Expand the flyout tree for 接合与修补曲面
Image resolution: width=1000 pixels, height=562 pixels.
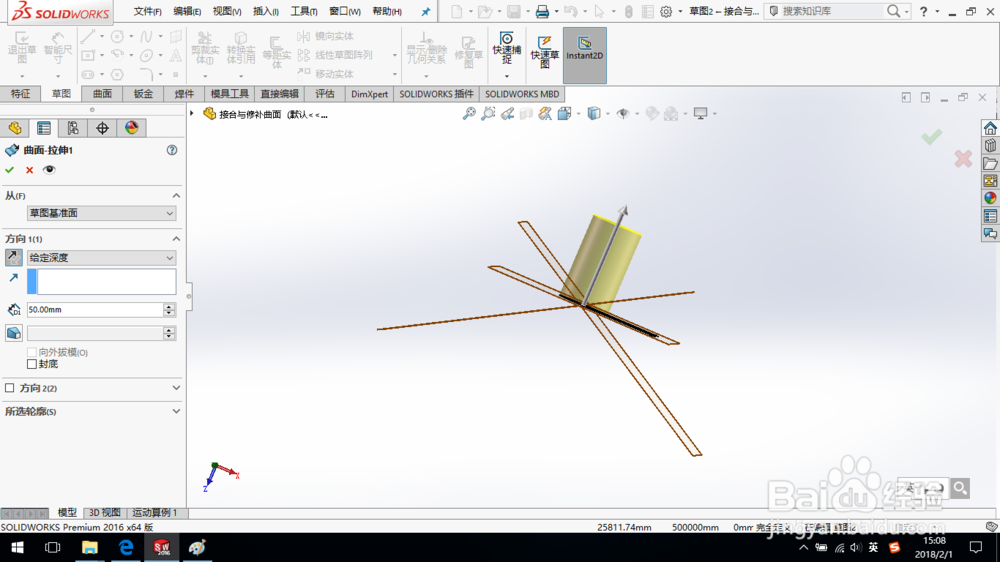tap(192, 114)
